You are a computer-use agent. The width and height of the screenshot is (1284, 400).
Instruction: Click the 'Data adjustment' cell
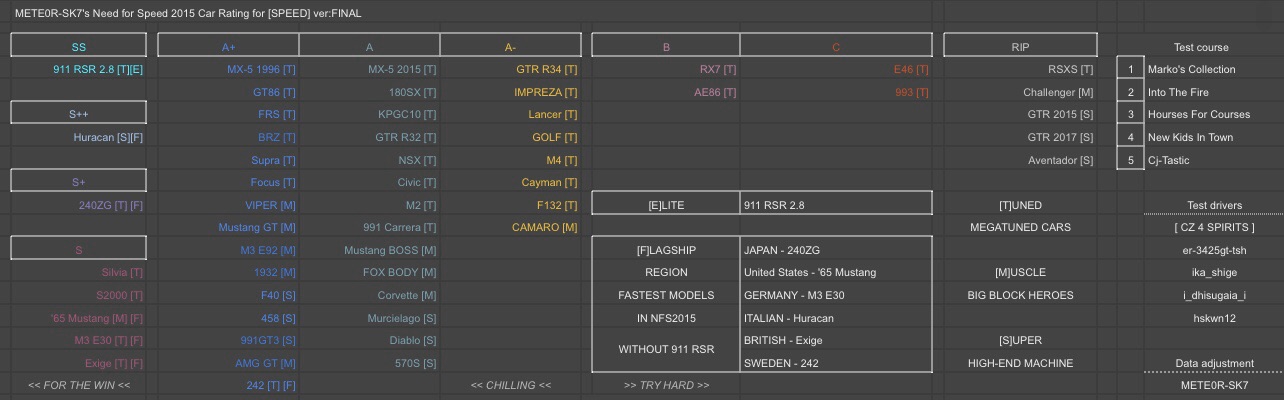pos(1215,363)
